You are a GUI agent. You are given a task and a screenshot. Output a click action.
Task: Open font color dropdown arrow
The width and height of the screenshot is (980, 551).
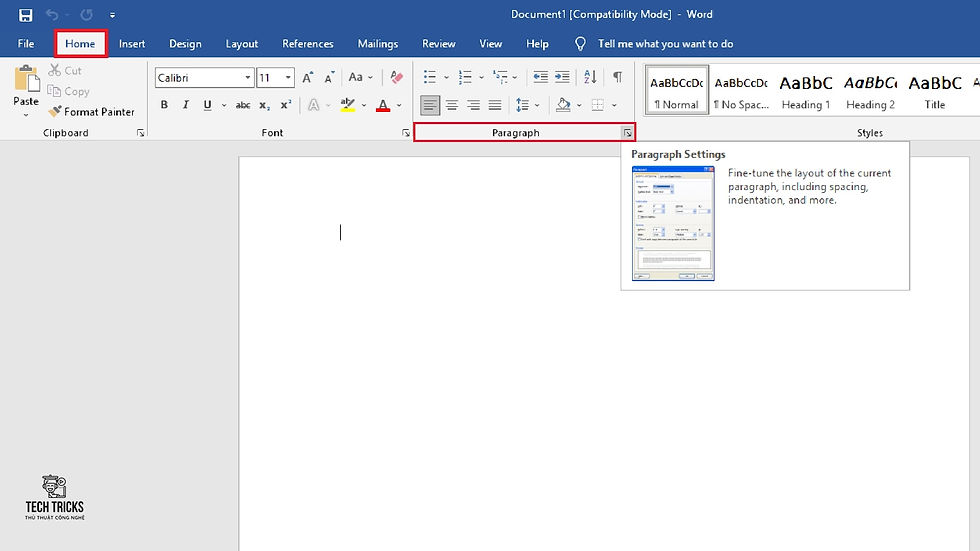[x=399, y=106]
